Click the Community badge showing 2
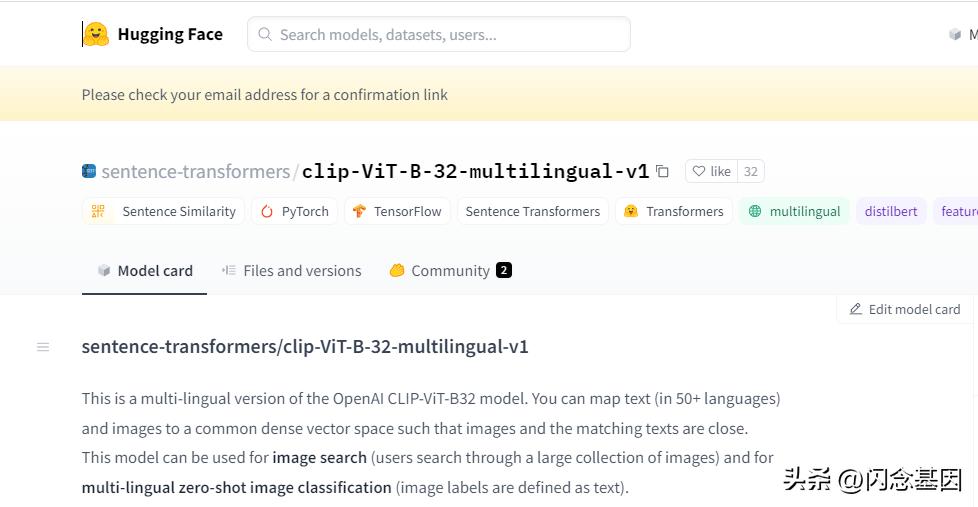 (503, 271)
